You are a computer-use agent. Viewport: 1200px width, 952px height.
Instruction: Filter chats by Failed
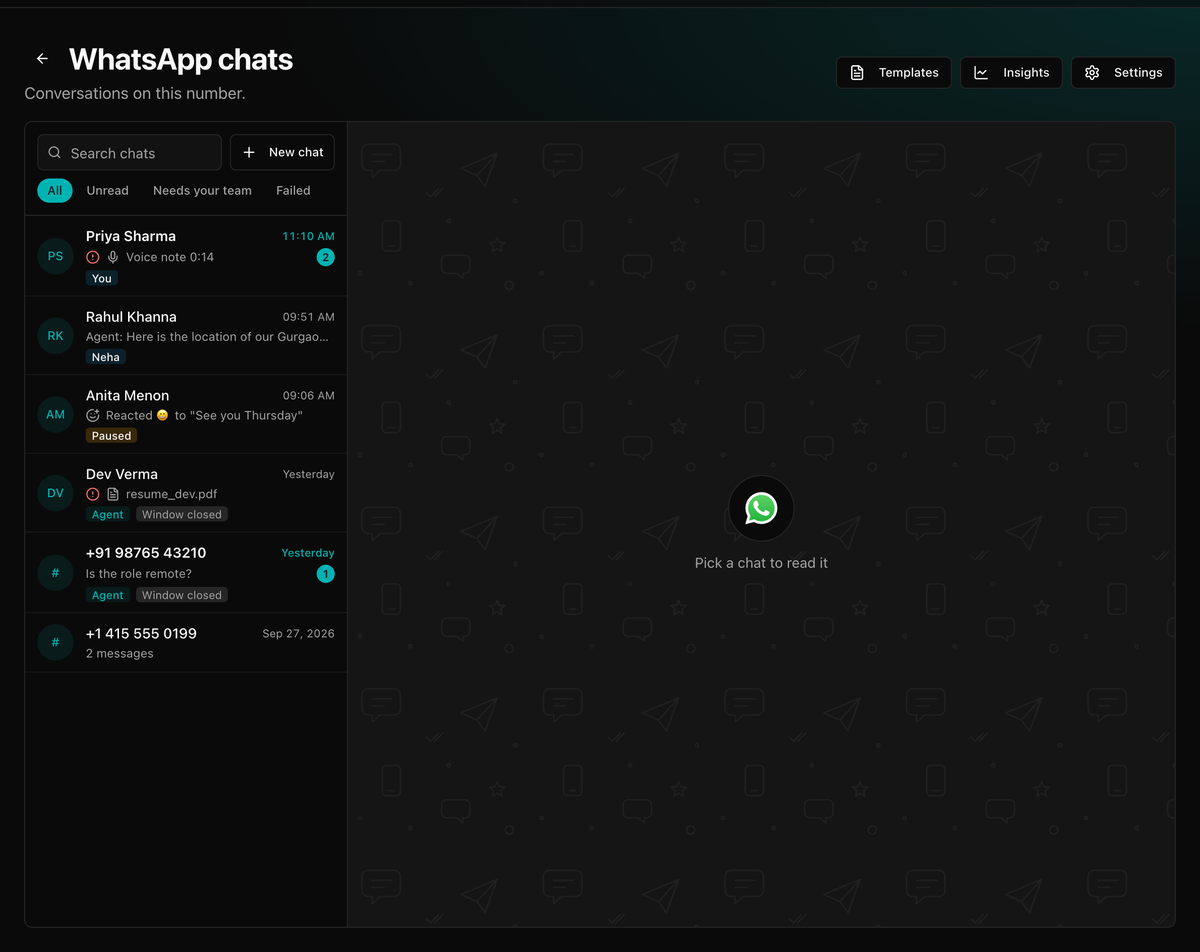293,190
